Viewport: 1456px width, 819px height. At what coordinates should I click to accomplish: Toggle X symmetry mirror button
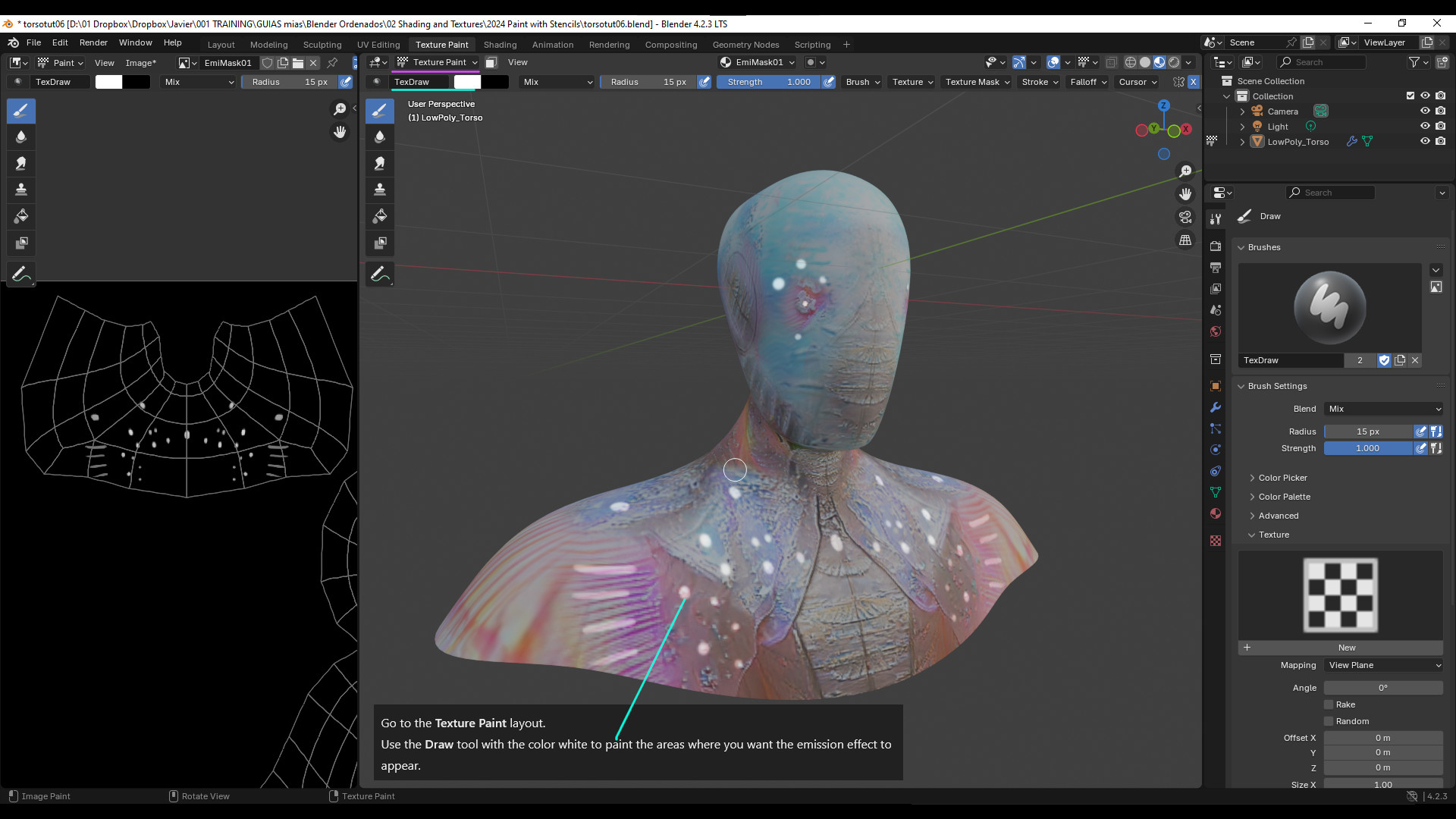(1193, 82)
